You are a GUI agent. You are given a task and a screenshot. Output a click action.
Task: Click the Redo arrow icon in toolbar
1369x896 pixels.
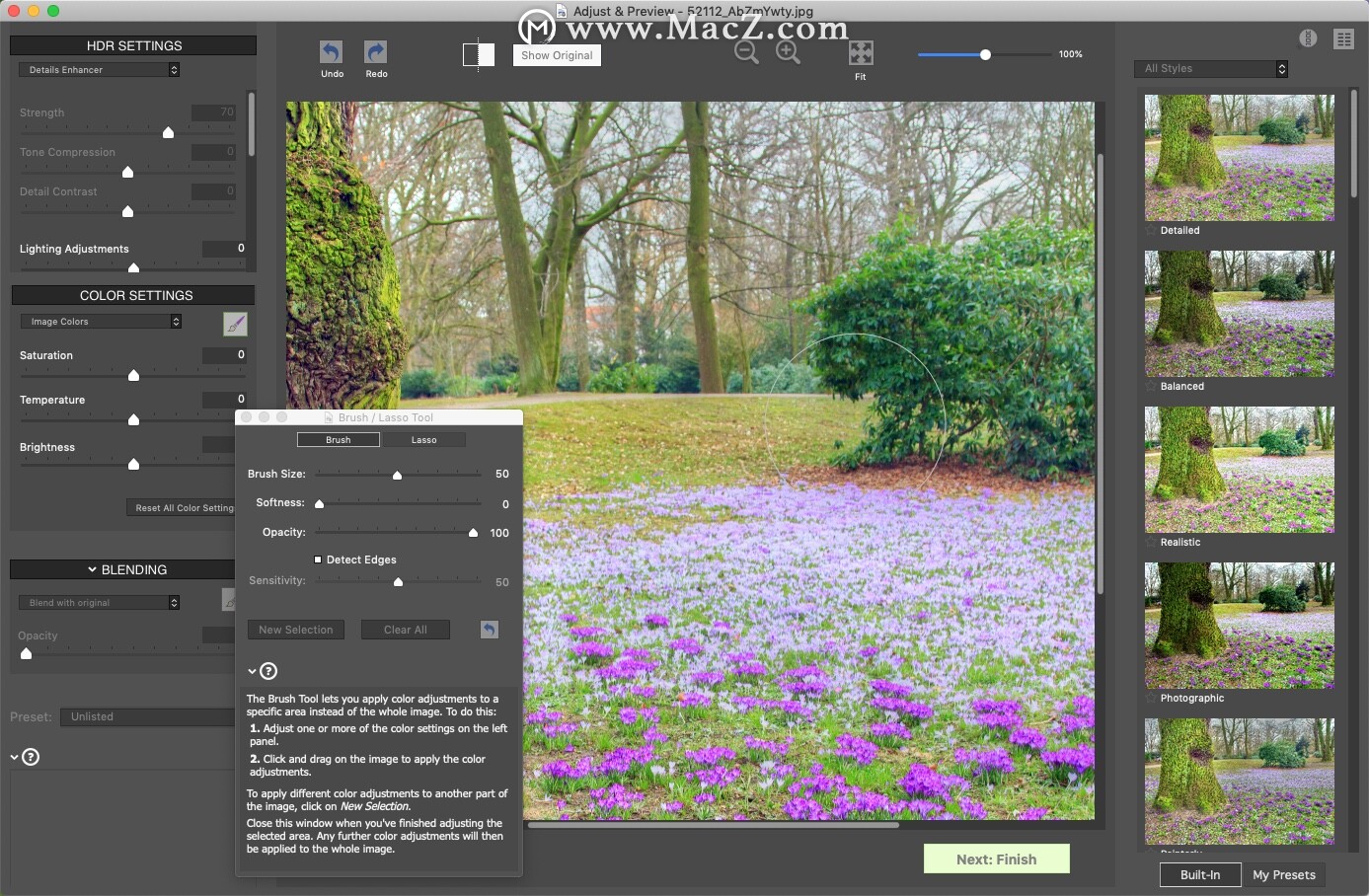[x=376, y=52]
